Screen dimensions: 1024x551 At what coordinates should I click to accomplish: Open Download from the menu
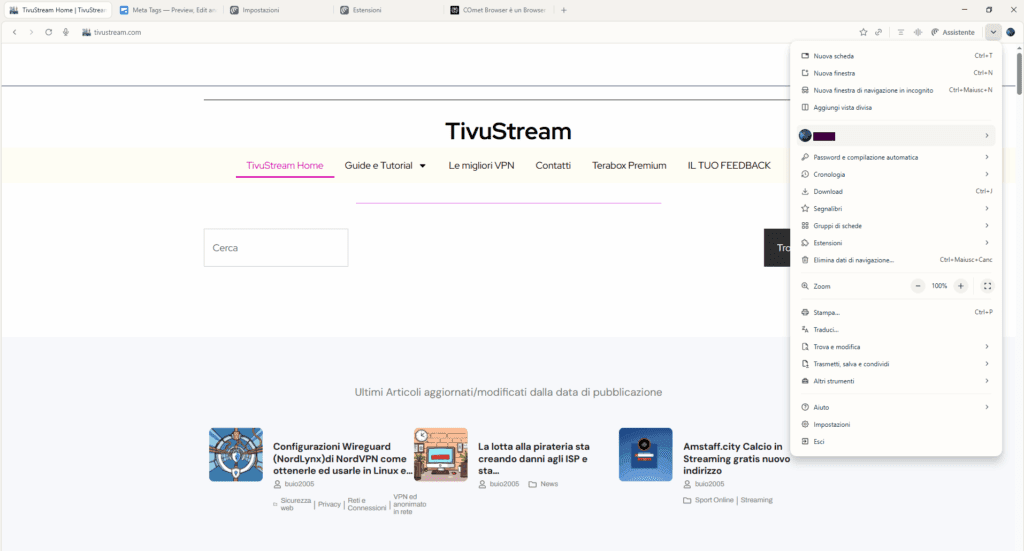(896, 191)
